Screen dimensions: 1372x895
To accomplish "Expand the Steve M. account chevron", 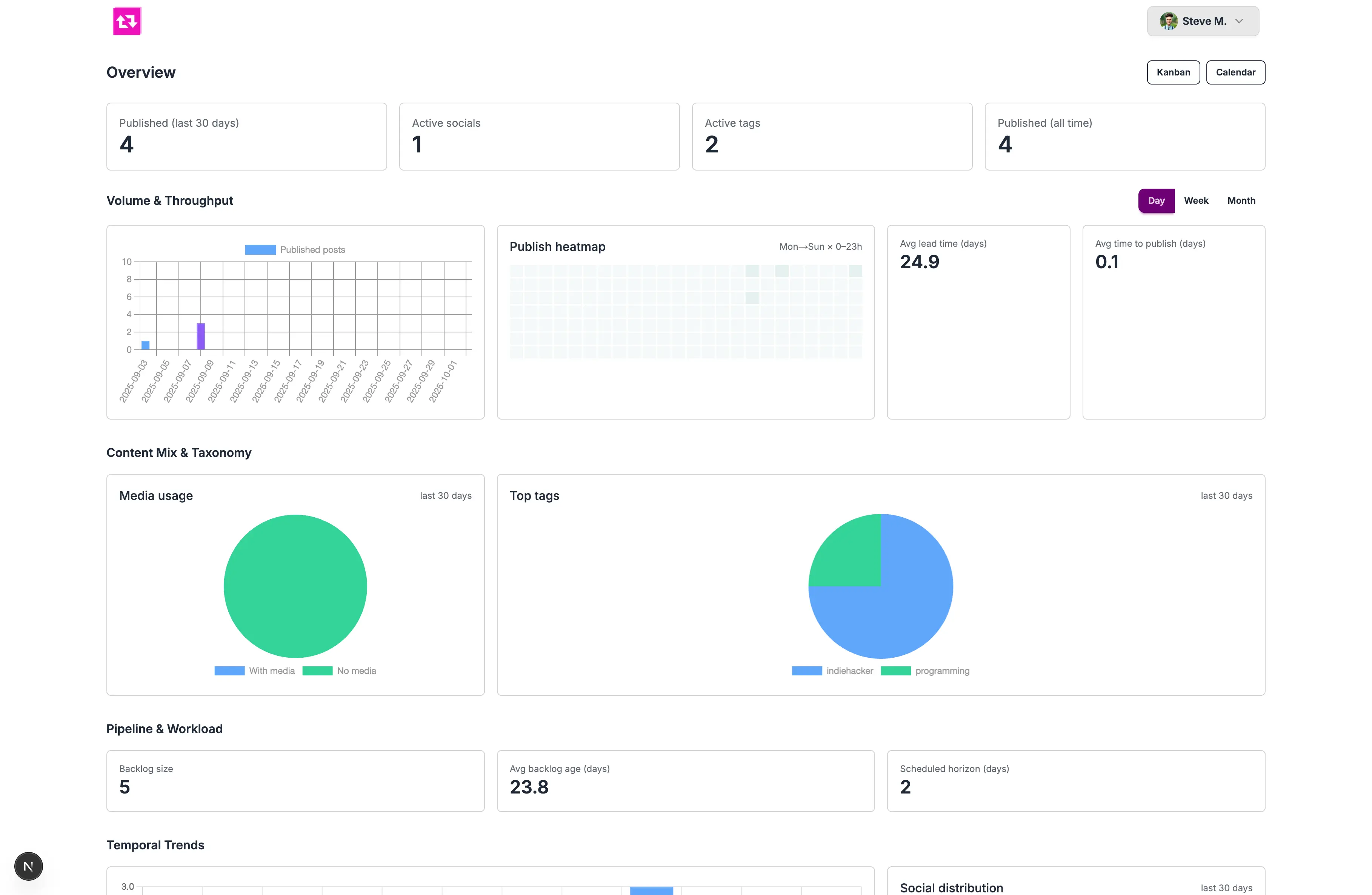I will [x=1240, y=22].
